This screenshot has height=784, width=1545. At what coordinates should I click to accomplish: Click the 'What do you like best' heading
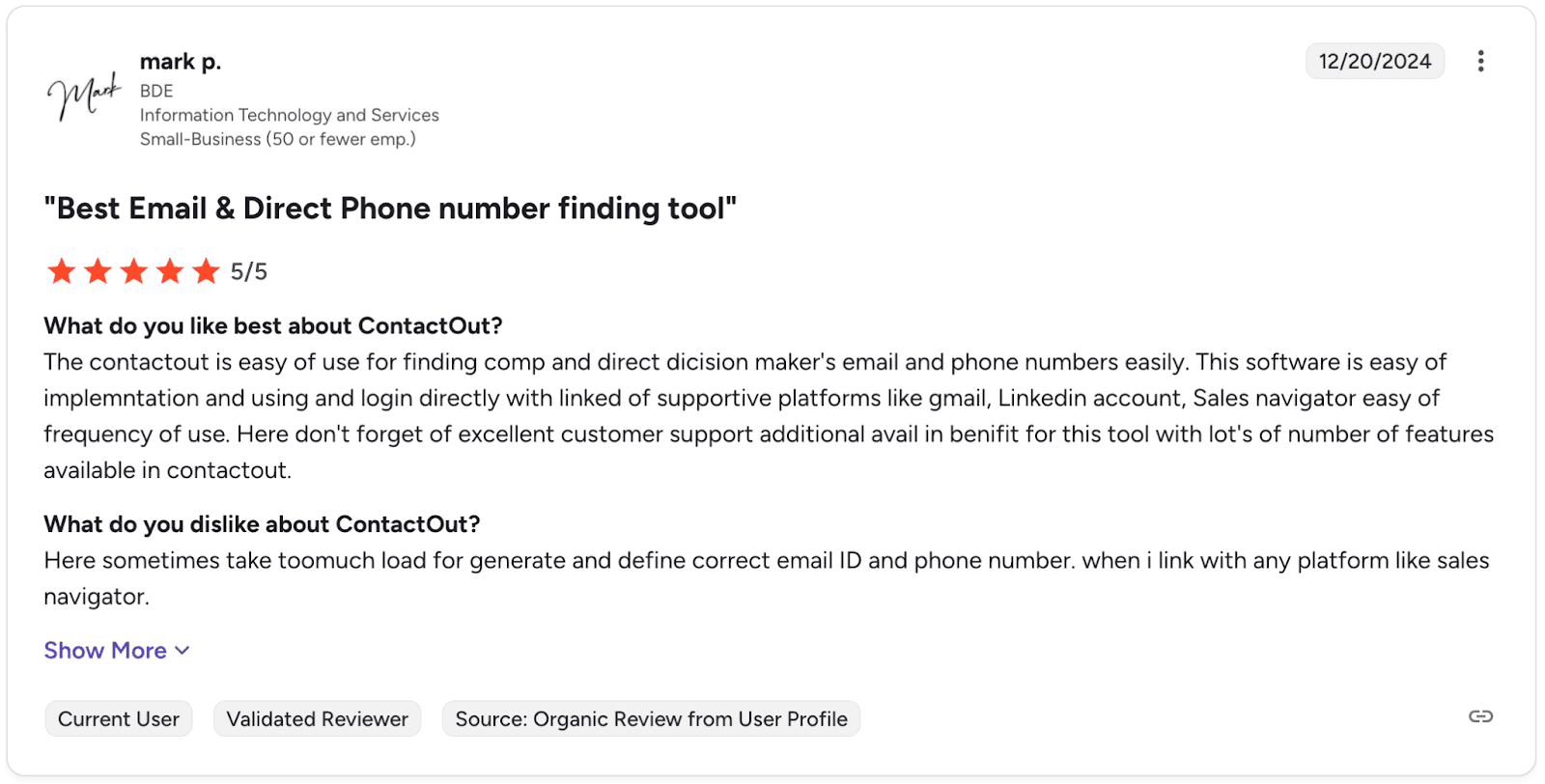pyautogui.click(x=273, y=326)
